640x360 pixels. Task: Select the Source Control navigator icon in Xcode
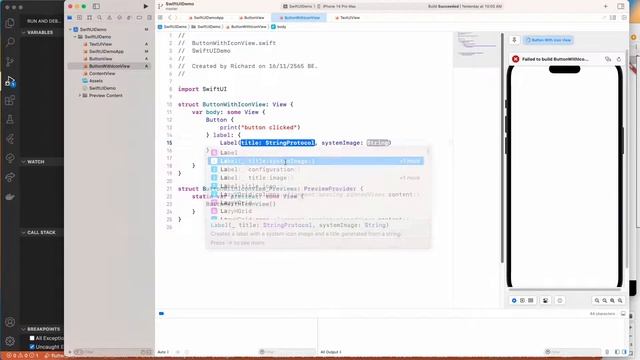80,18
